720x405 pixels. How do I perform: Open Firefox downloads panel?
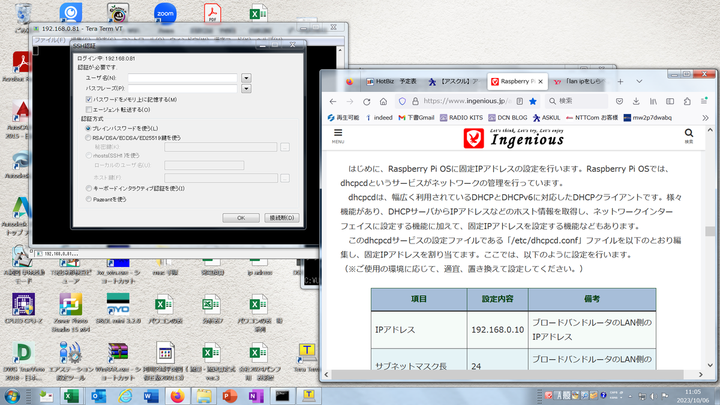click(x=636, y=101)
